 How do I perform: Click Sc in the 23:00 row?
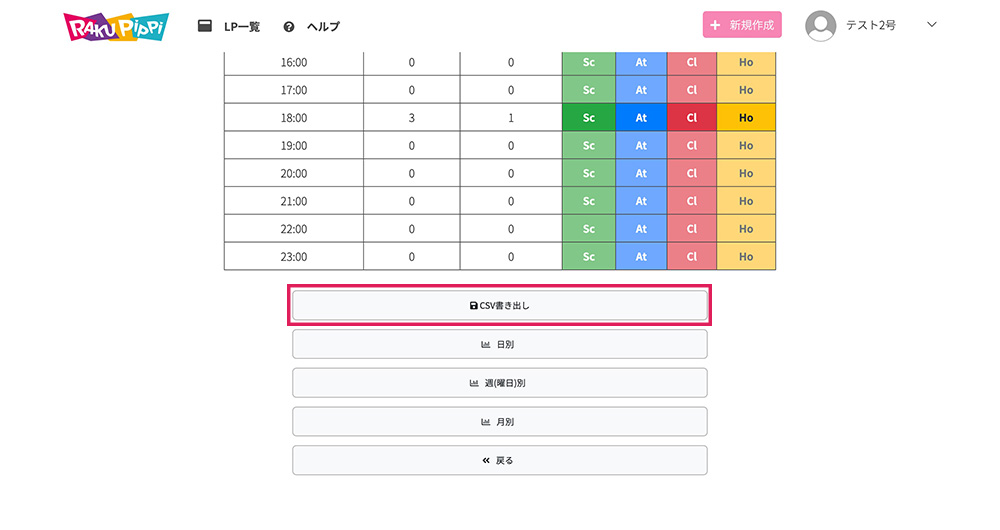click(x=589, y=256)
